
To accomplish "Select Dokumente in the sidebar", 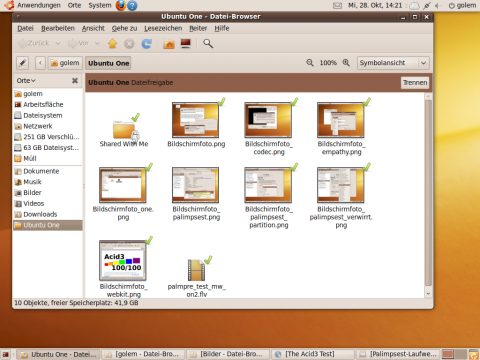I will click(48, 171).
